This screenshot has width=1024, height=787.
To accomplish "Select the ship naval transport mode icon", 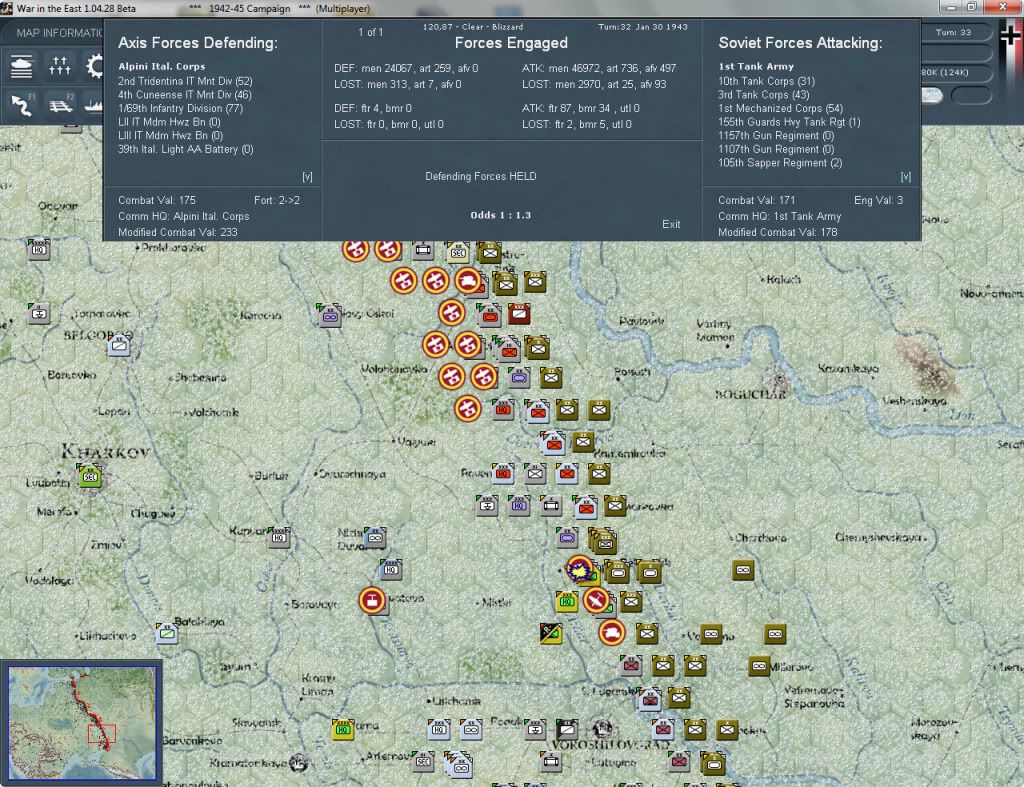I will [x=94, y=104].
